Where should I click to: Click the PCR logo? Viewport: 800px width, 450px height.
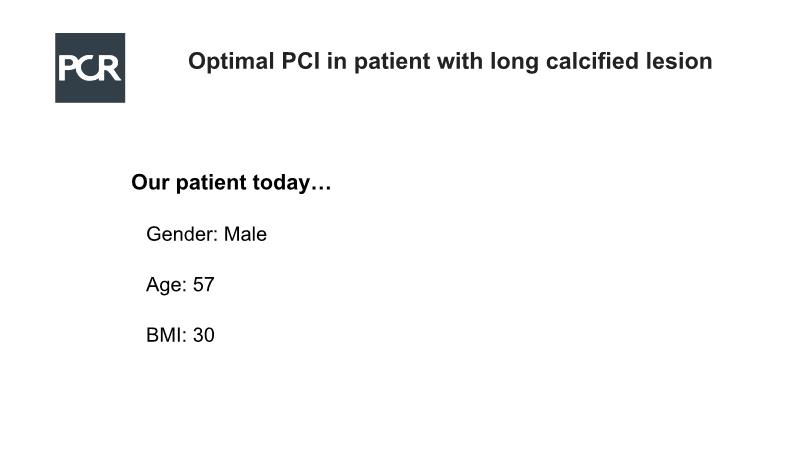(90, 68)
